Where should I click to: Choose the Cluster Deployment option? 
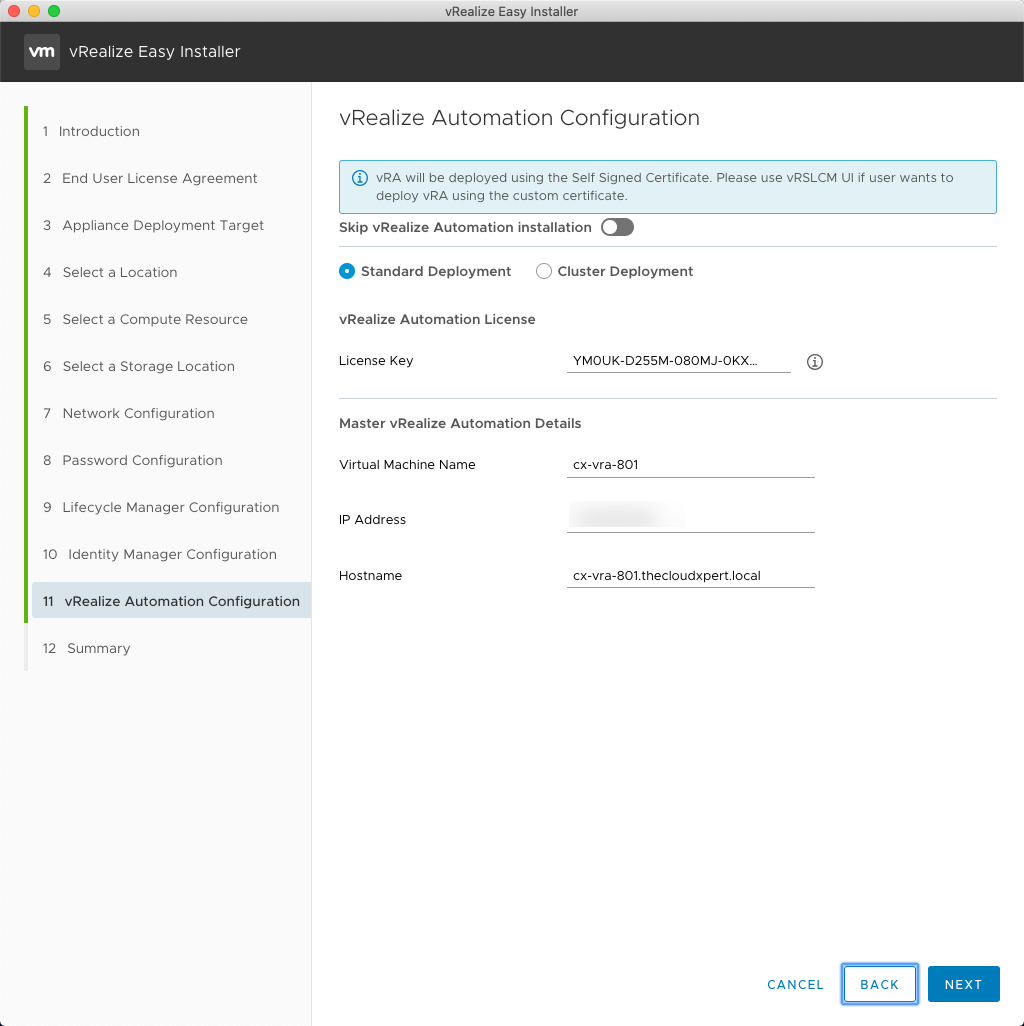point(544,271)
